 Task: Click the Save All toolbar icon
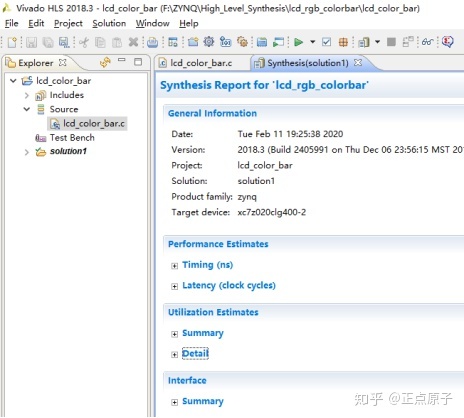click(x=48, y=42)
